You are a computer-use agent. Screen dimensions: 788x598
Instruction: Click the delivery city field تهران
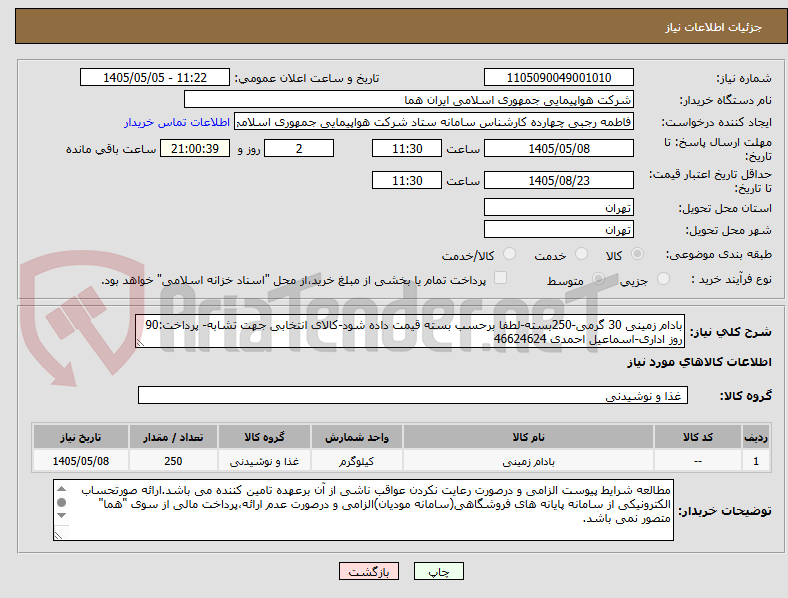[558, 230]
